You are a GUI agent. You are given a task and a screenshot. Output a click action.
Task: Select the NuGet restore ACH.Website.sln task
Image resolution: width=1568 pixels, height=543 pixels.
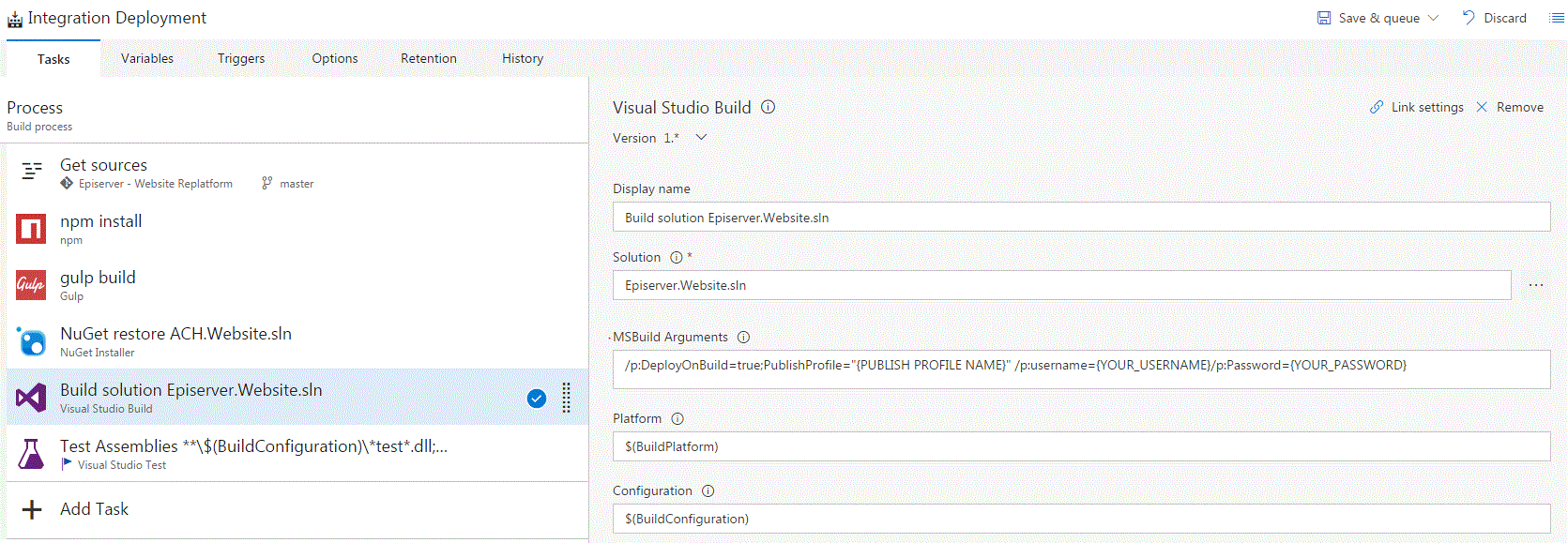(x=297, y=341)
